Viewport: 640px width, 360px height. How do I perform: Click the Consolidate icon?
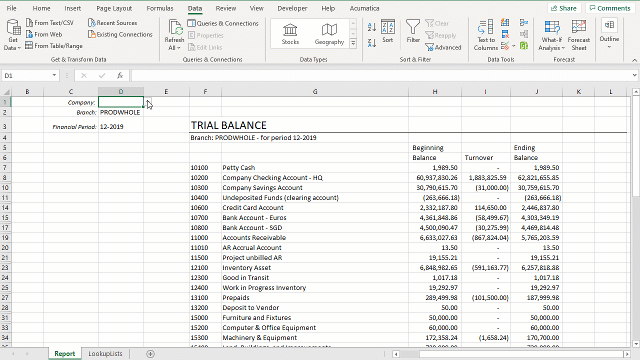pyautogui.click(x=524, y=22)
